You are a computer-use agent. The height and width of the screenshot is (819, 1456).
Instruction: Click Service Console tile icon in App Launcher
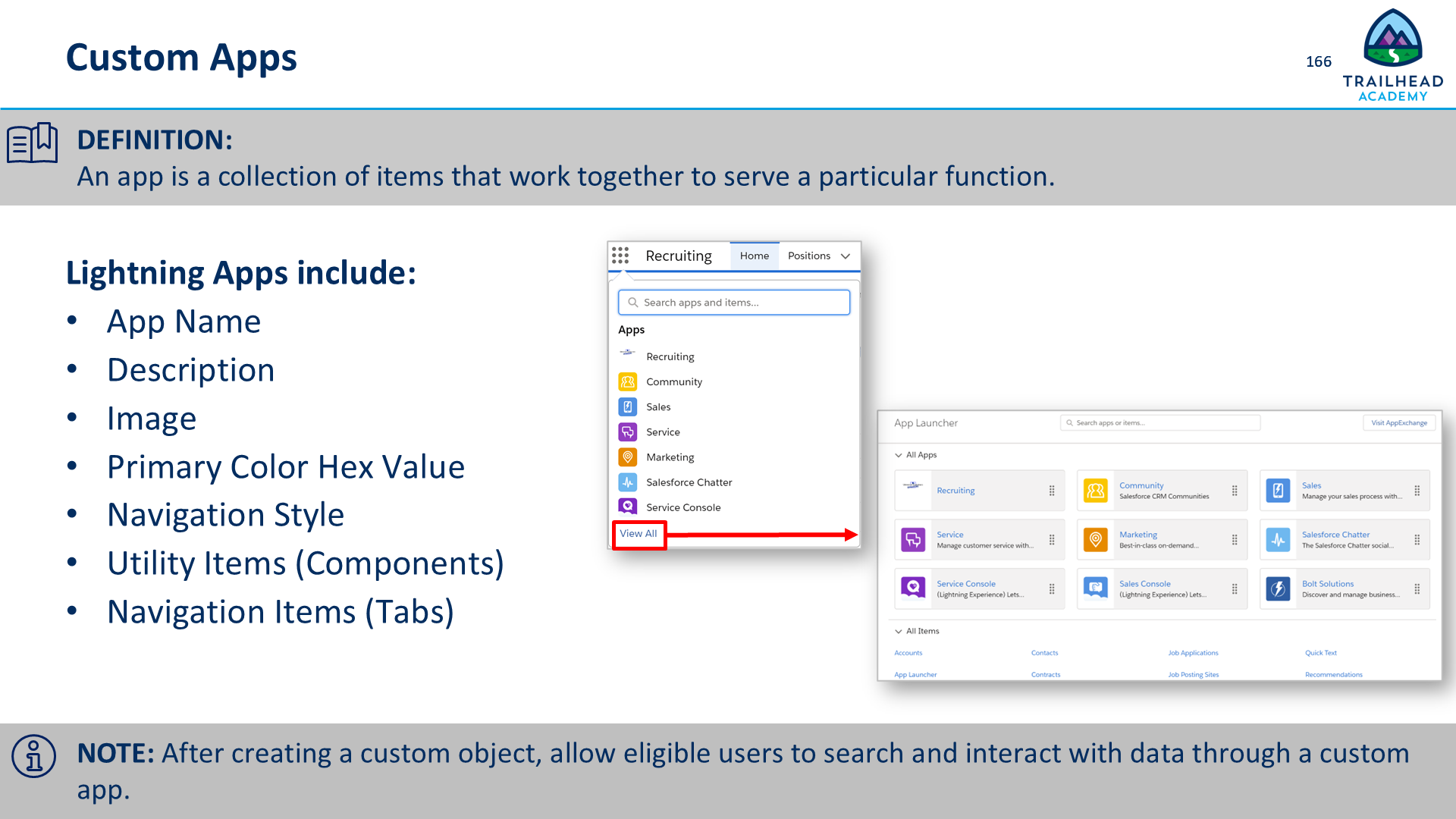point(913,588)
